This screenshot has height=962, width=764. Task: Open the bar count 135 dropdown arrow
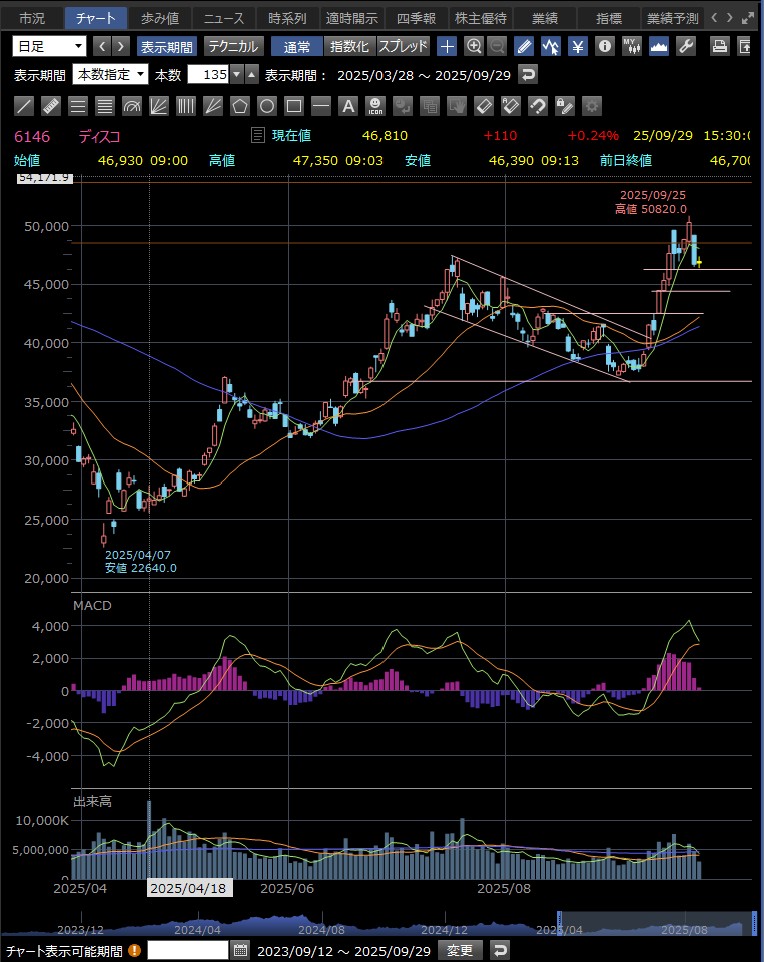coord(236,74)
